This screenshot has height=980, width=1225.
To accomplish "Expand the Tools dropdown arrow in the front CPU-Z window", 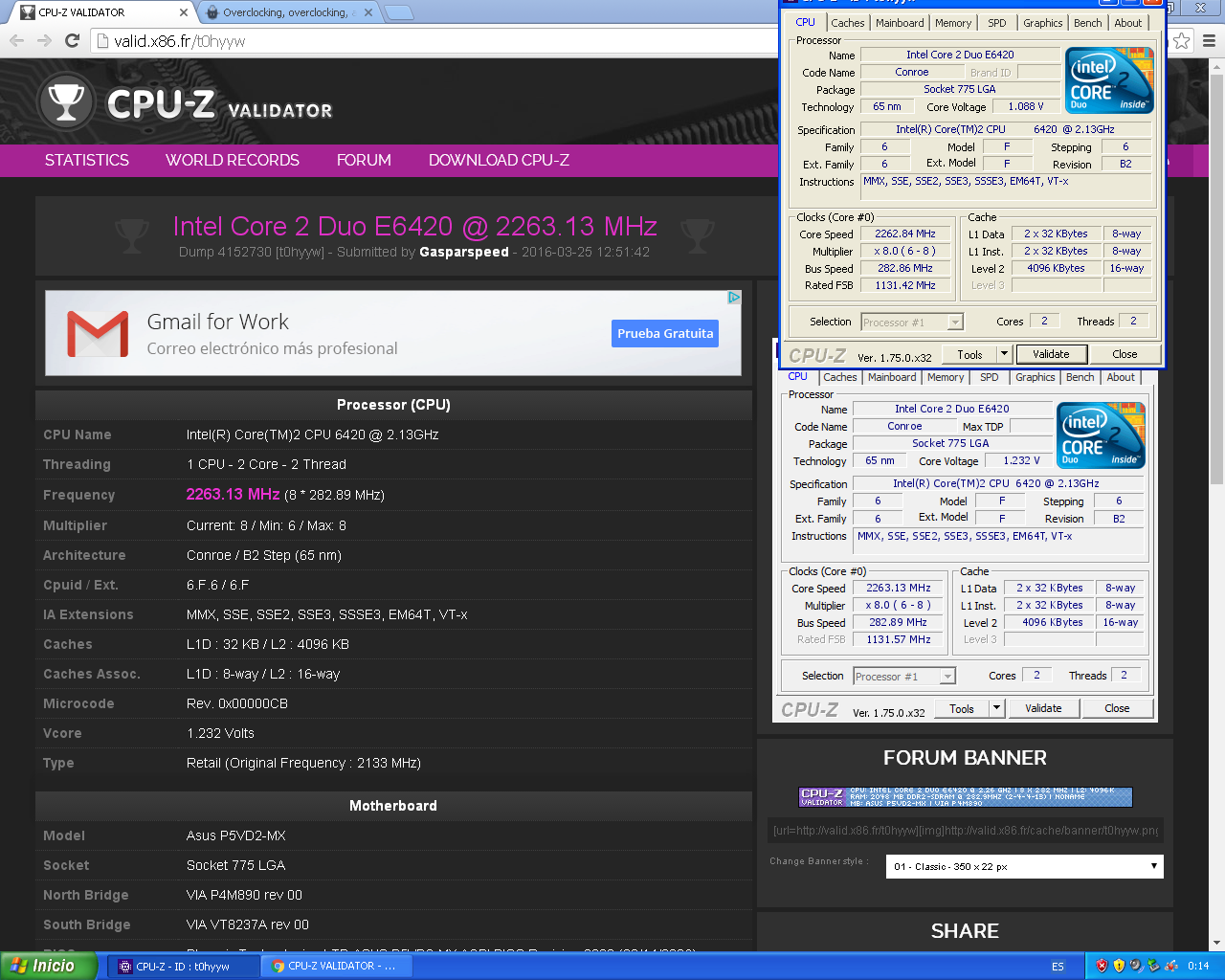I will 1004,354.
